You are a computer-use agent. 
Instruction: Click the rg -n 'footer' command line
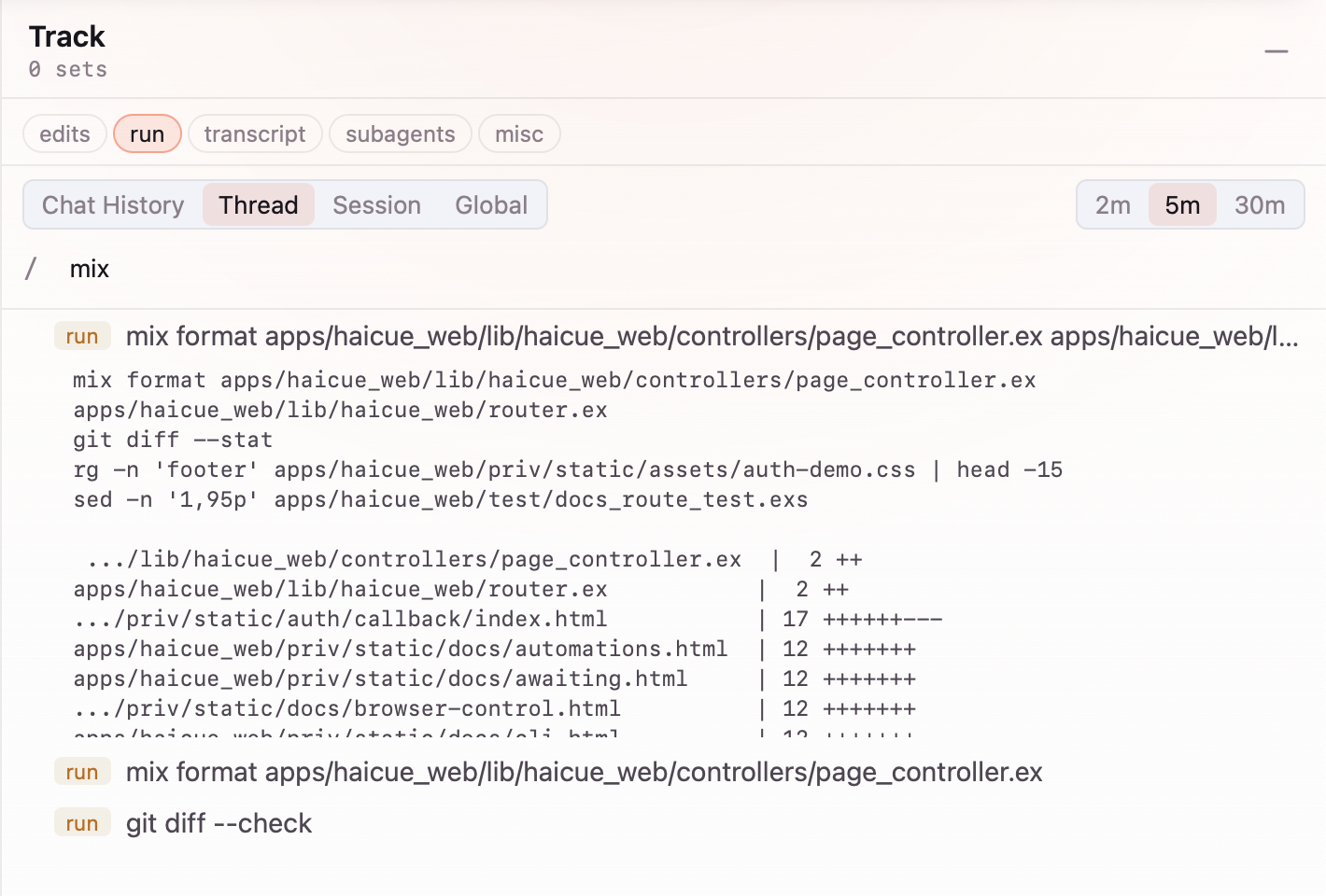pos(568,470)
